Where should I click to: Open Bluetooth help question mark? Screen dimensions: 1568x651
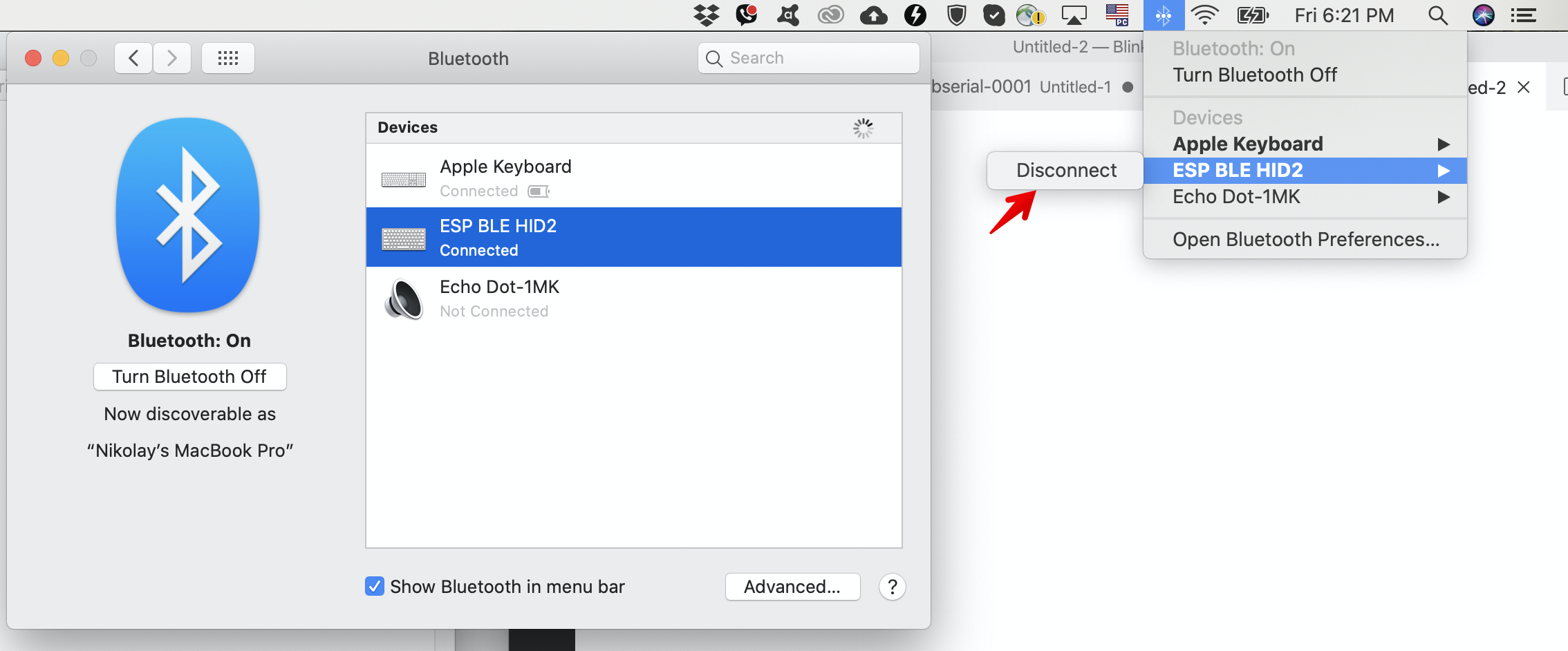coord(893,587)
